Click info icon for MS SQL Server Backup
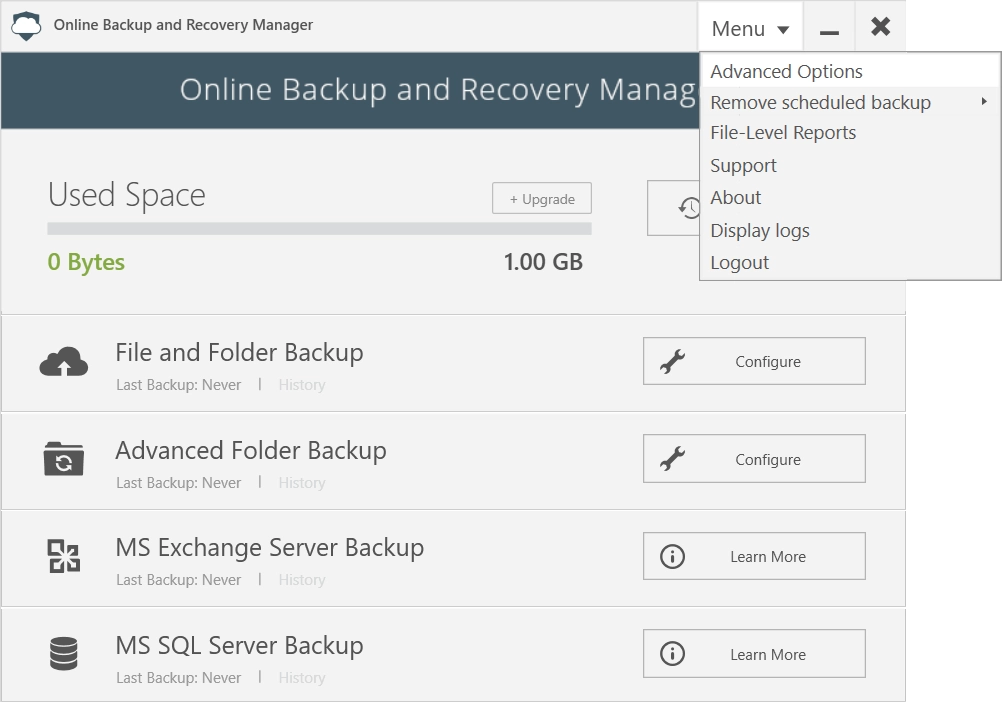The height and width of the screenshot is (702, 1002). tap(672, 653)
